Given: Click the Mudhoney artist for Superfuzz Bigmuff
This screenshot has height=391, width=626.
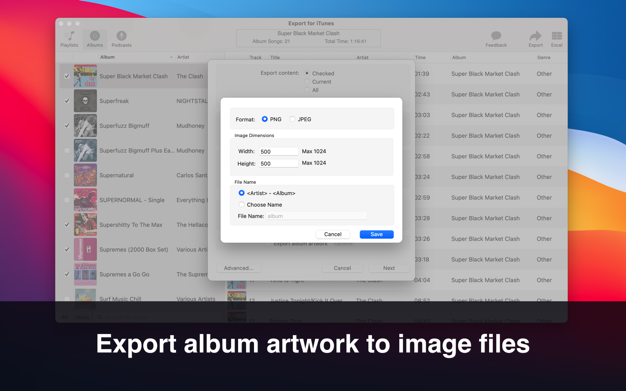Looking at the screenshot, I should tap(190, 125).
